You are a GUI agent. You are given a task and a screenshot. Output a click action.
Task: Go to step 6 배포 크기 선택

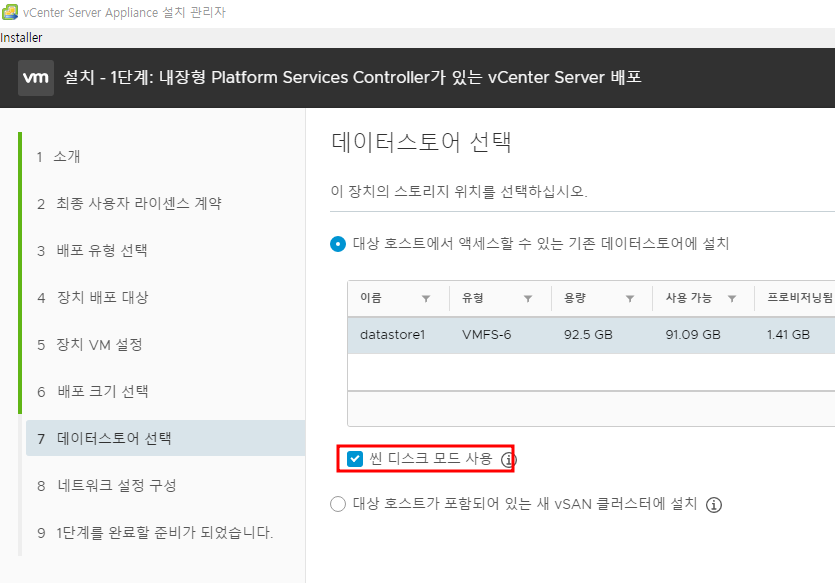pyautogui.click(x=93, y=391)
